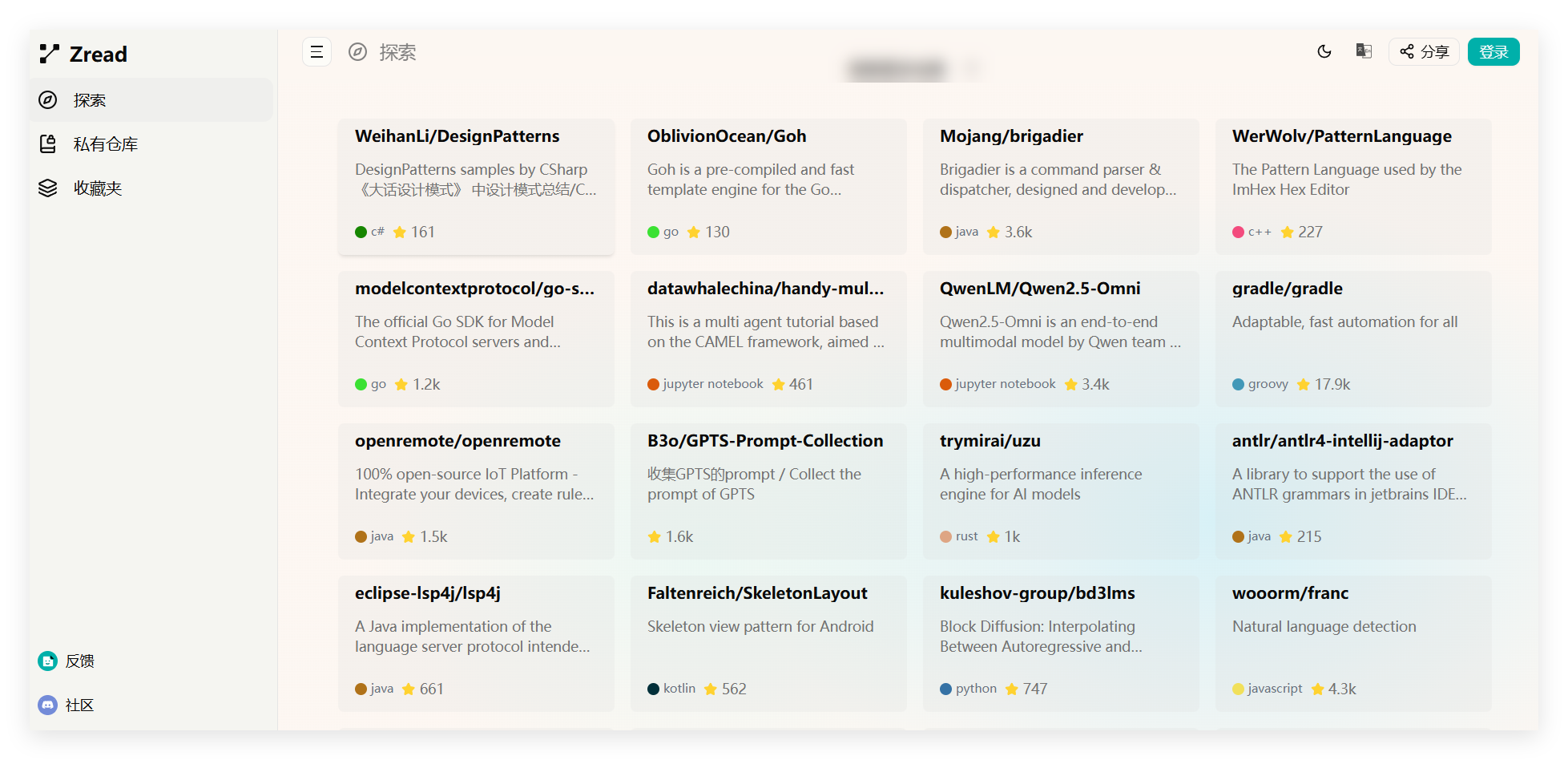
Task: Open 社区 community link
Action: [67, 705]
